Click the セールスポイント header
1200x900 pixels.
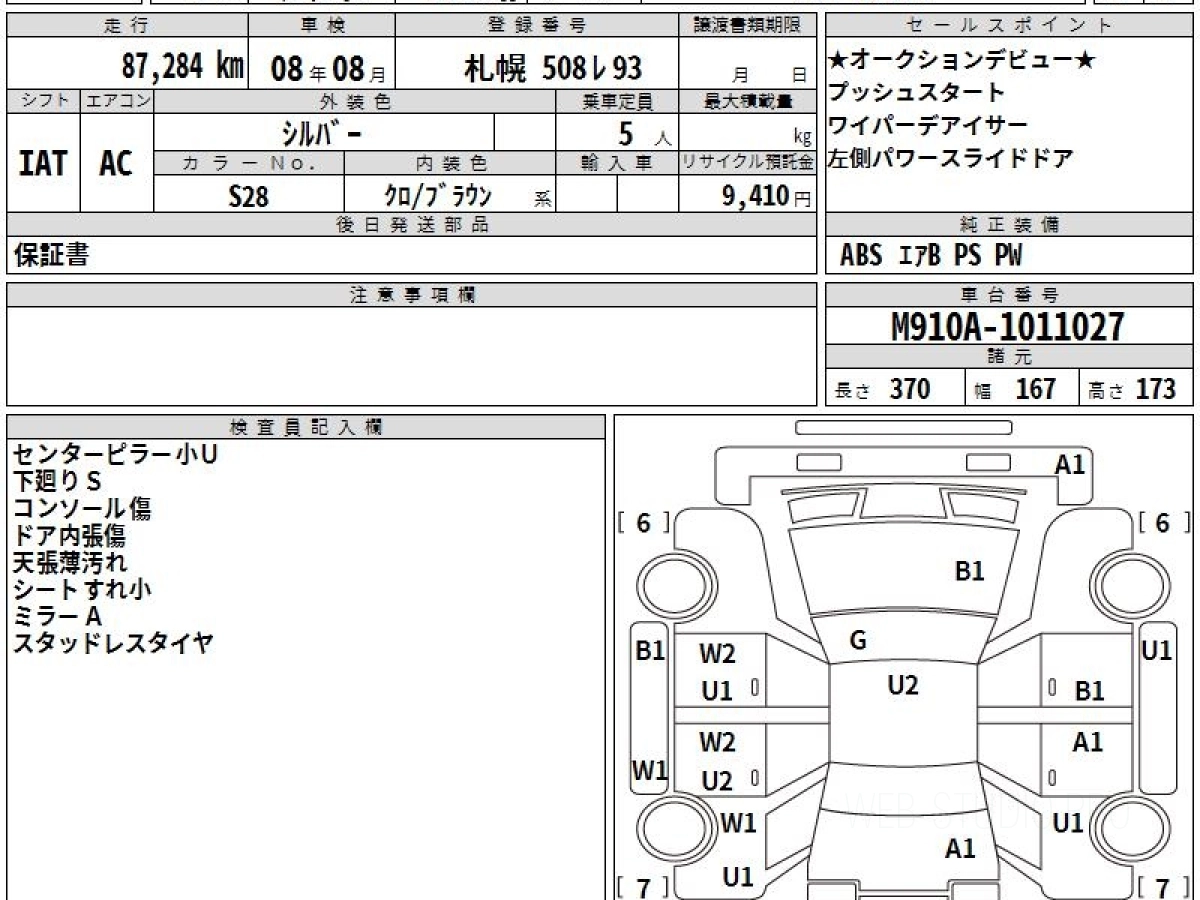click(x=1010, y=26)
